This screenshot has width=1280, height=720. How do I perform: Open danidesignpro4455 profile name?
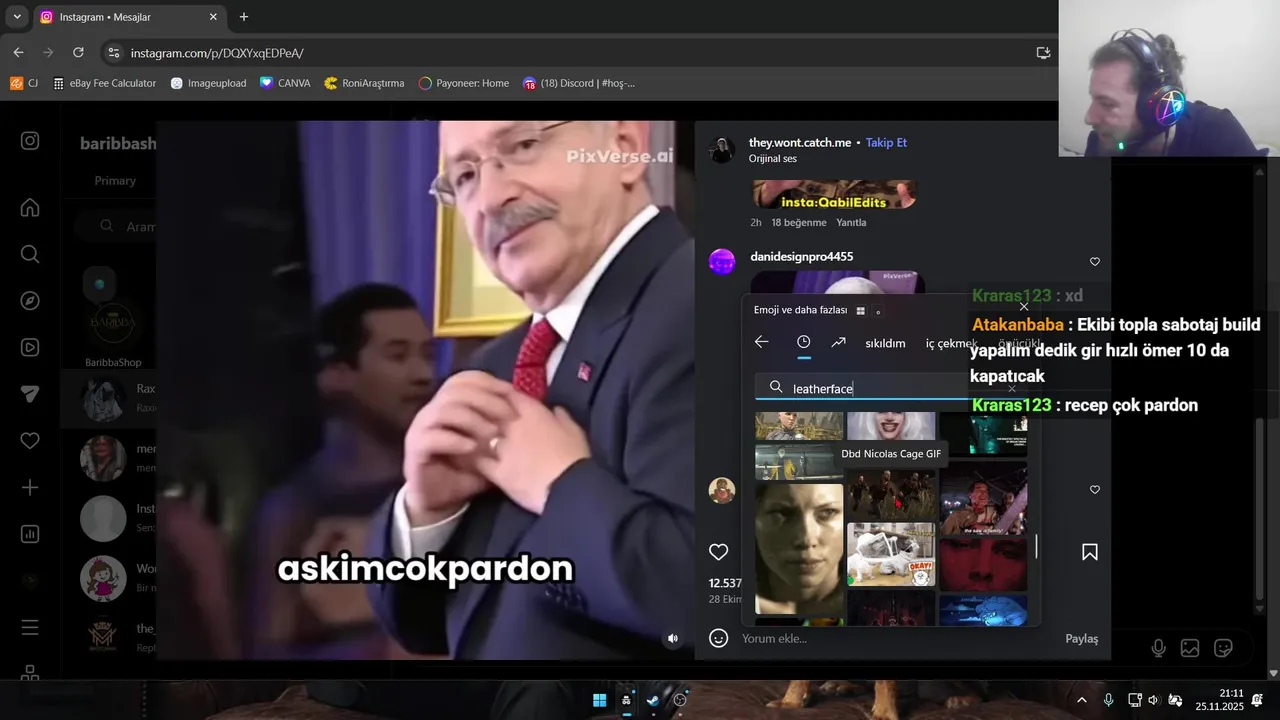802,257
